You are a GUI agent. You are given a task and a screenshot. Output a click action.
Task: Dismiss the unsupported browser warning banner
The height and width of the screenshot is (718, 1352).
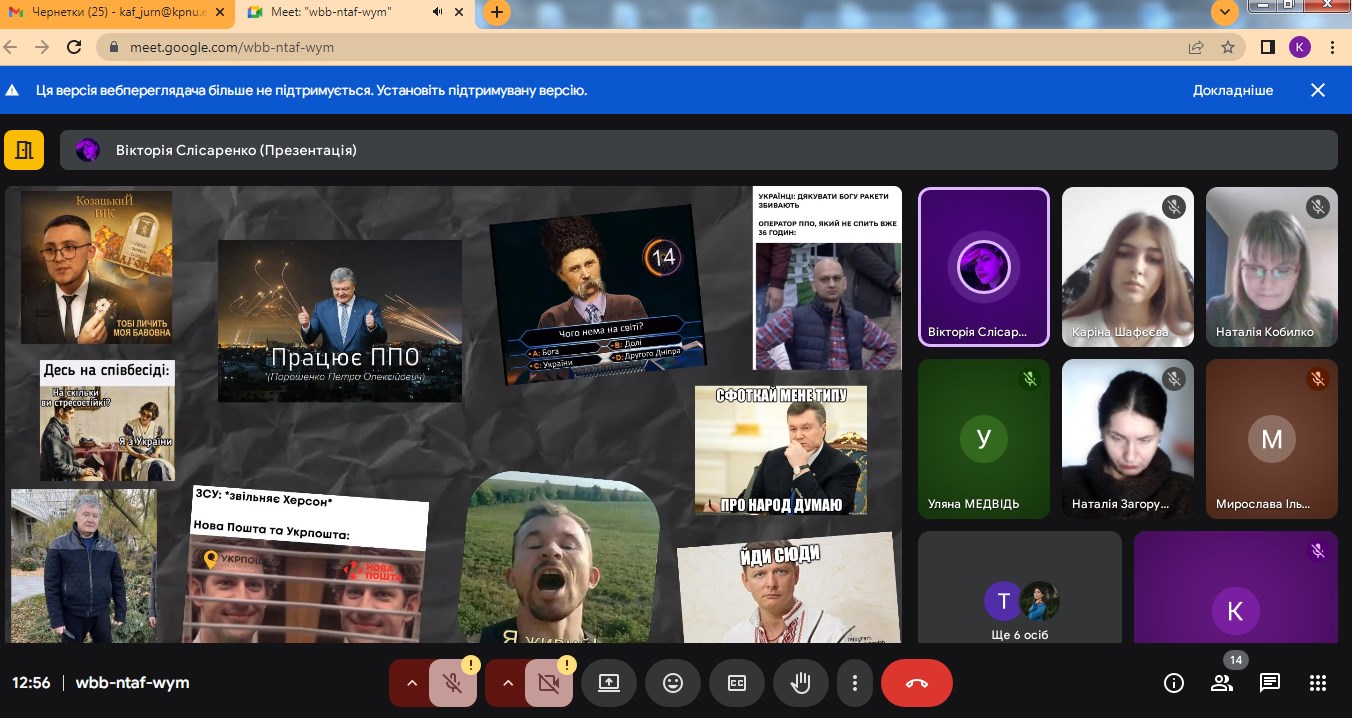pyautogui.click(x=1318, y=90)
